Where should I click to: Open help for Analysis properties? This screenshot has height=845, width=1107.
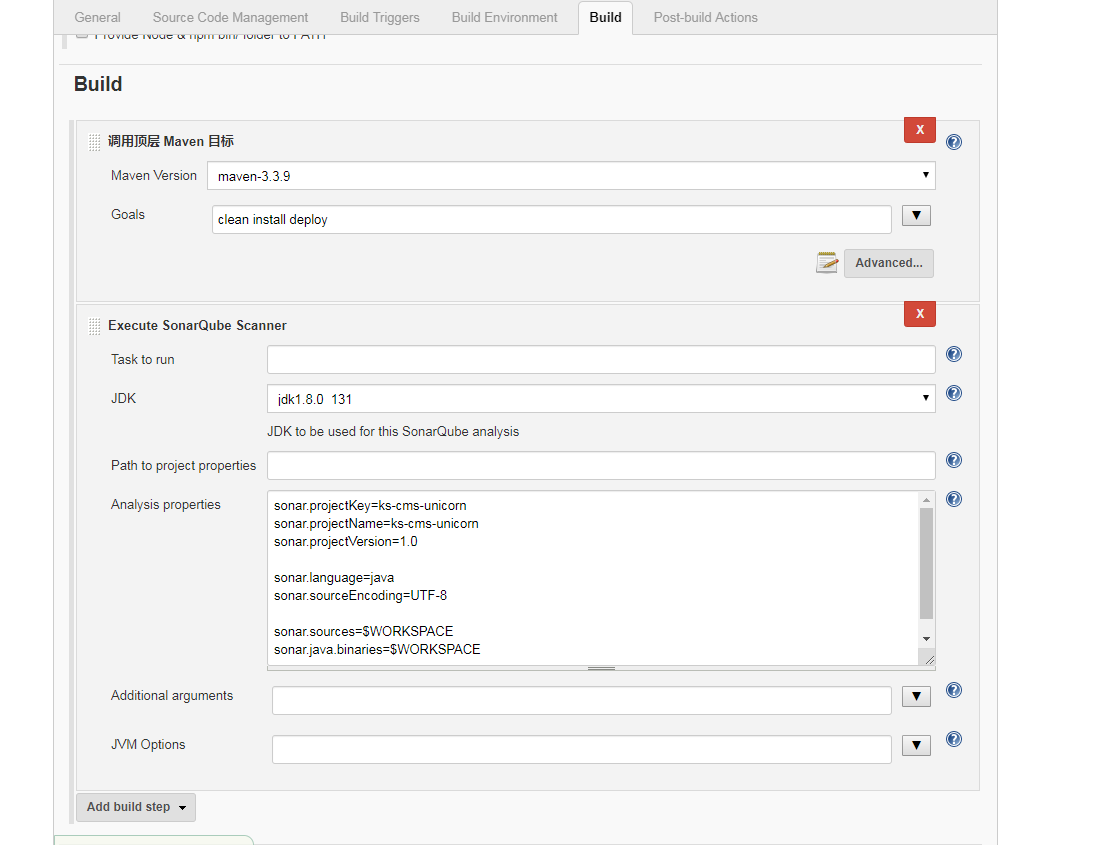coord(953,498)
